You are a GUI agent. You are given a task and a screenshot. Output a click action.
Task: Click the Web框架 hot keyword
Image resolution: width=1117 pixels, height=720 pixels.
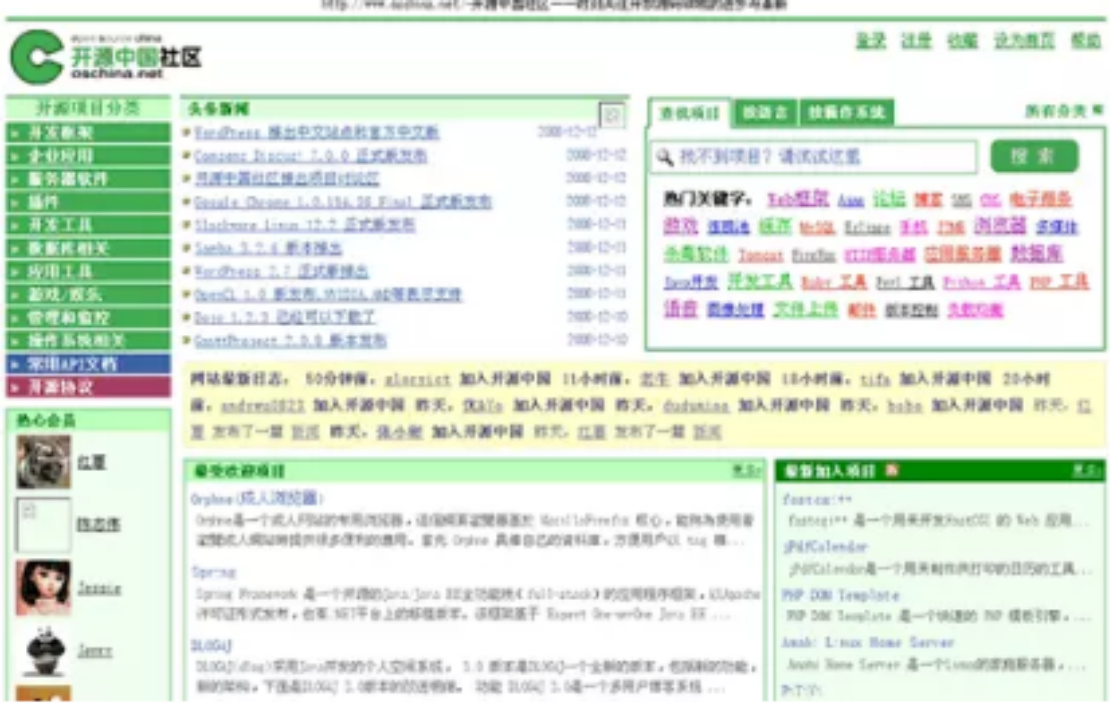click(798, 199)
